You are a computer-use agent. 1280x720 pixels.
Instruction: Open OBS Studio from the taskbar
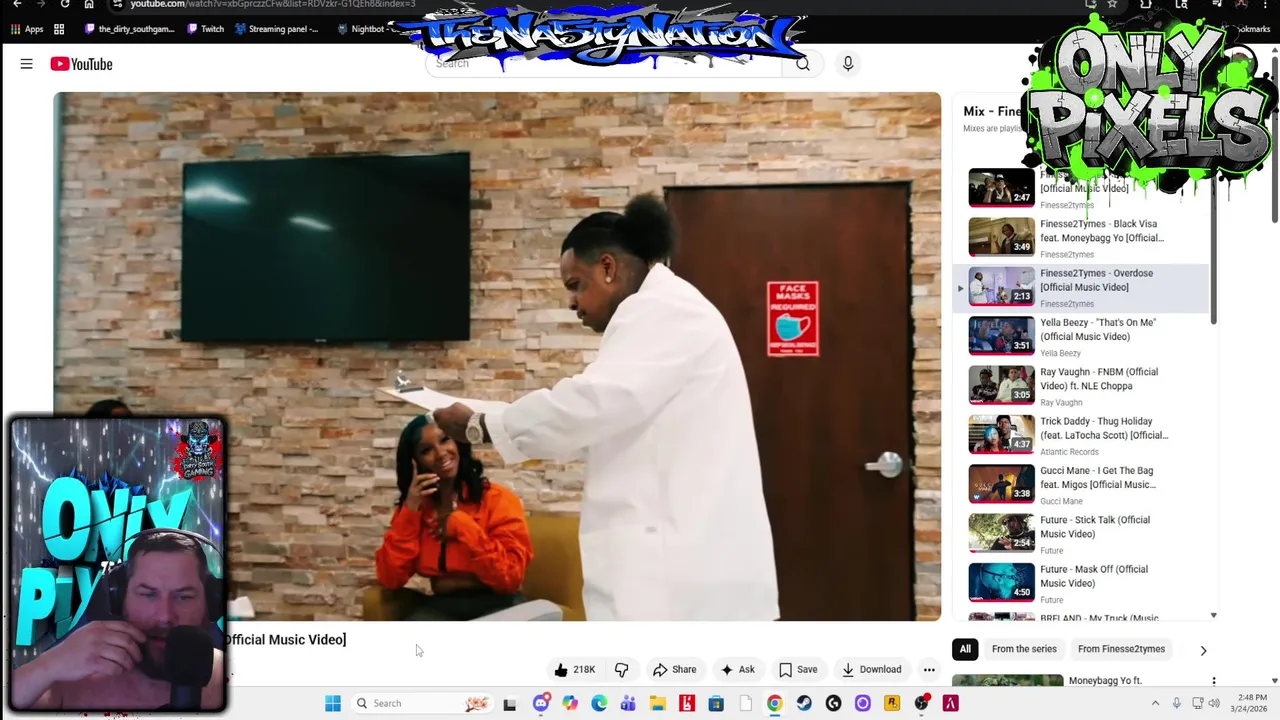[921, 703]
